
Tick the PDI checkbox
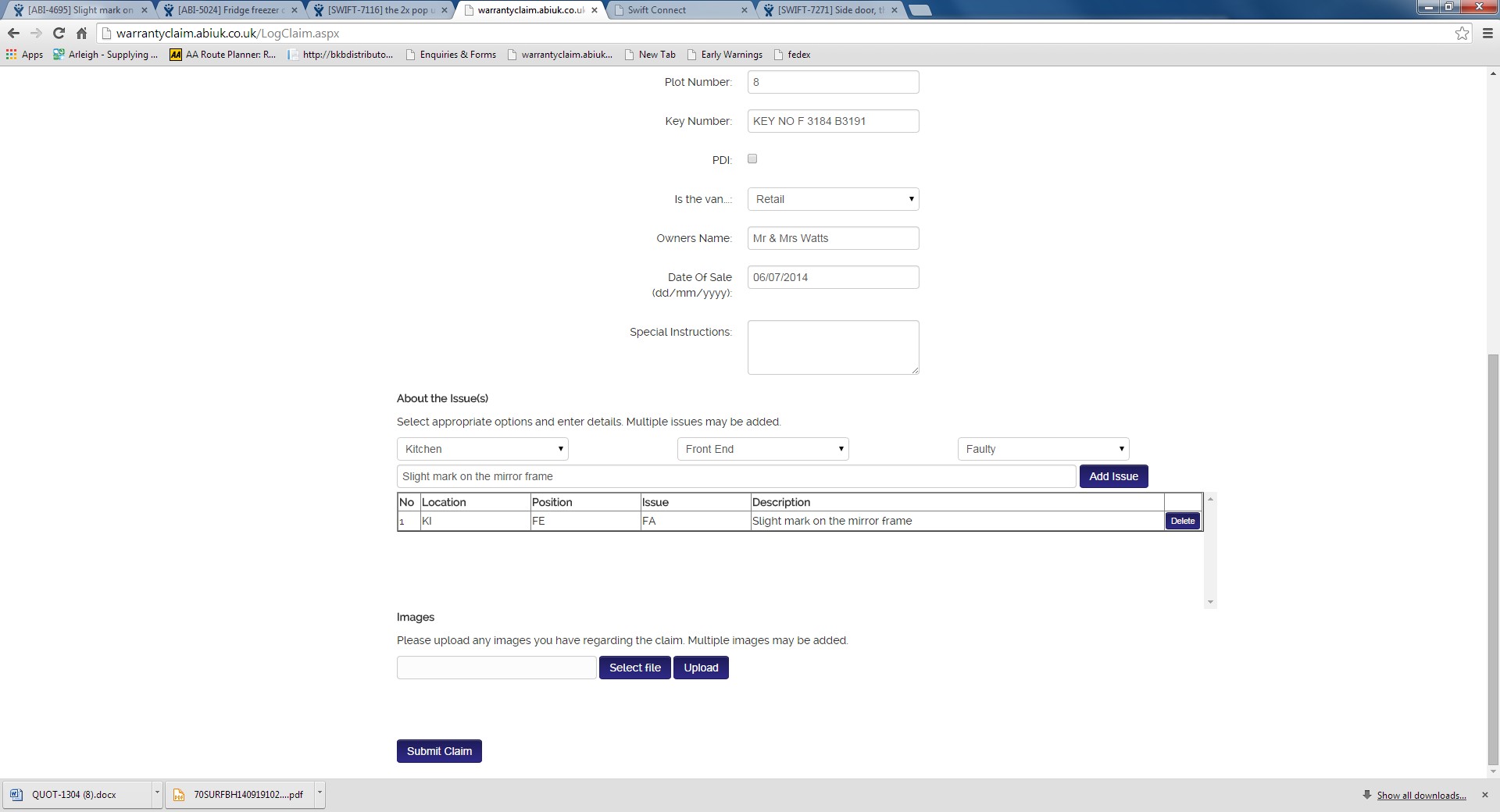[752, 158]
